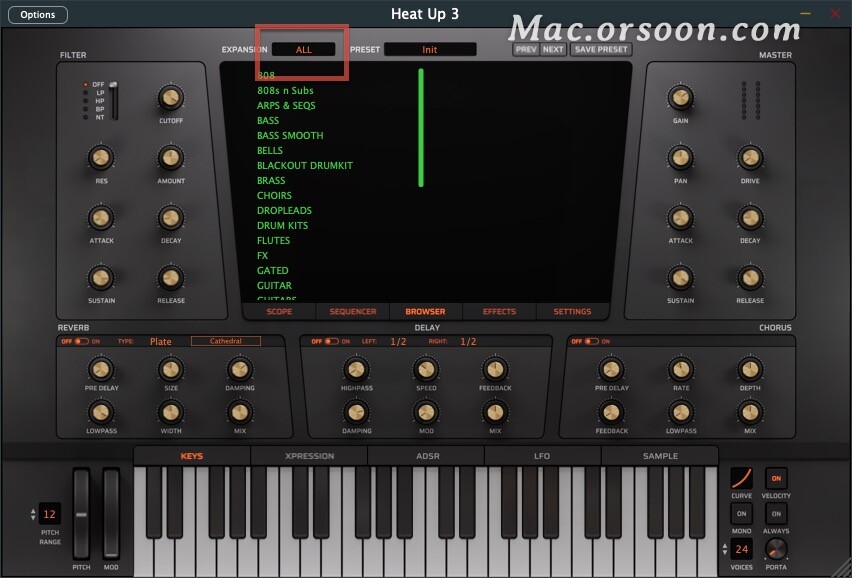The width and height of the screenshot is (852, 578).
Task: Click the master SUSTAIN knob
Action: tap(680, 278)
